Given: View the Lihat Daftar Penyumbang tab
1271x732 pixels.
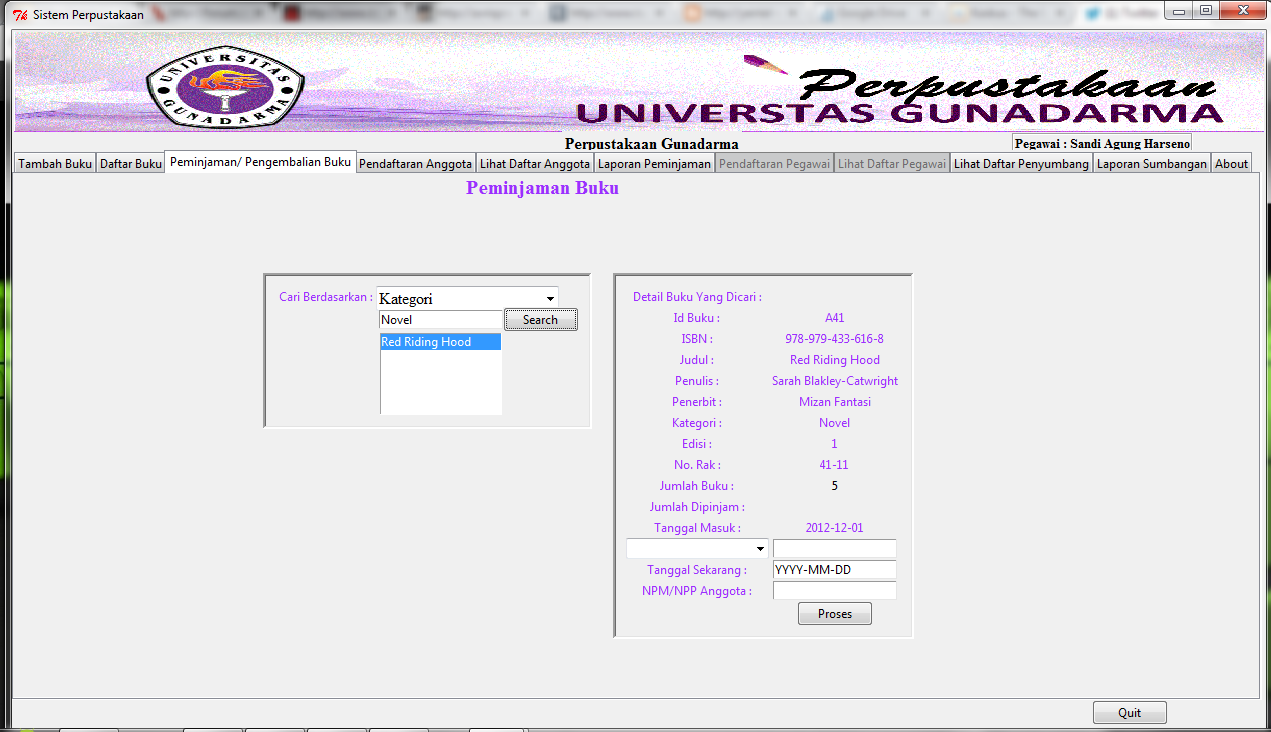Looking at the screenshot, I should point(1021,164).
